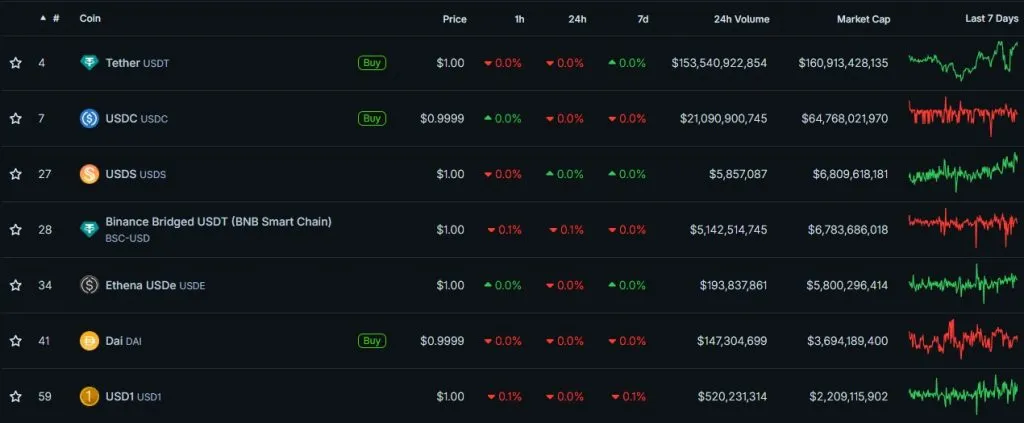Image resolution: width=1024 pixels, height=423 pixels.
Task: Sort by the 7d change header
Action: click(x=640, y=19)
